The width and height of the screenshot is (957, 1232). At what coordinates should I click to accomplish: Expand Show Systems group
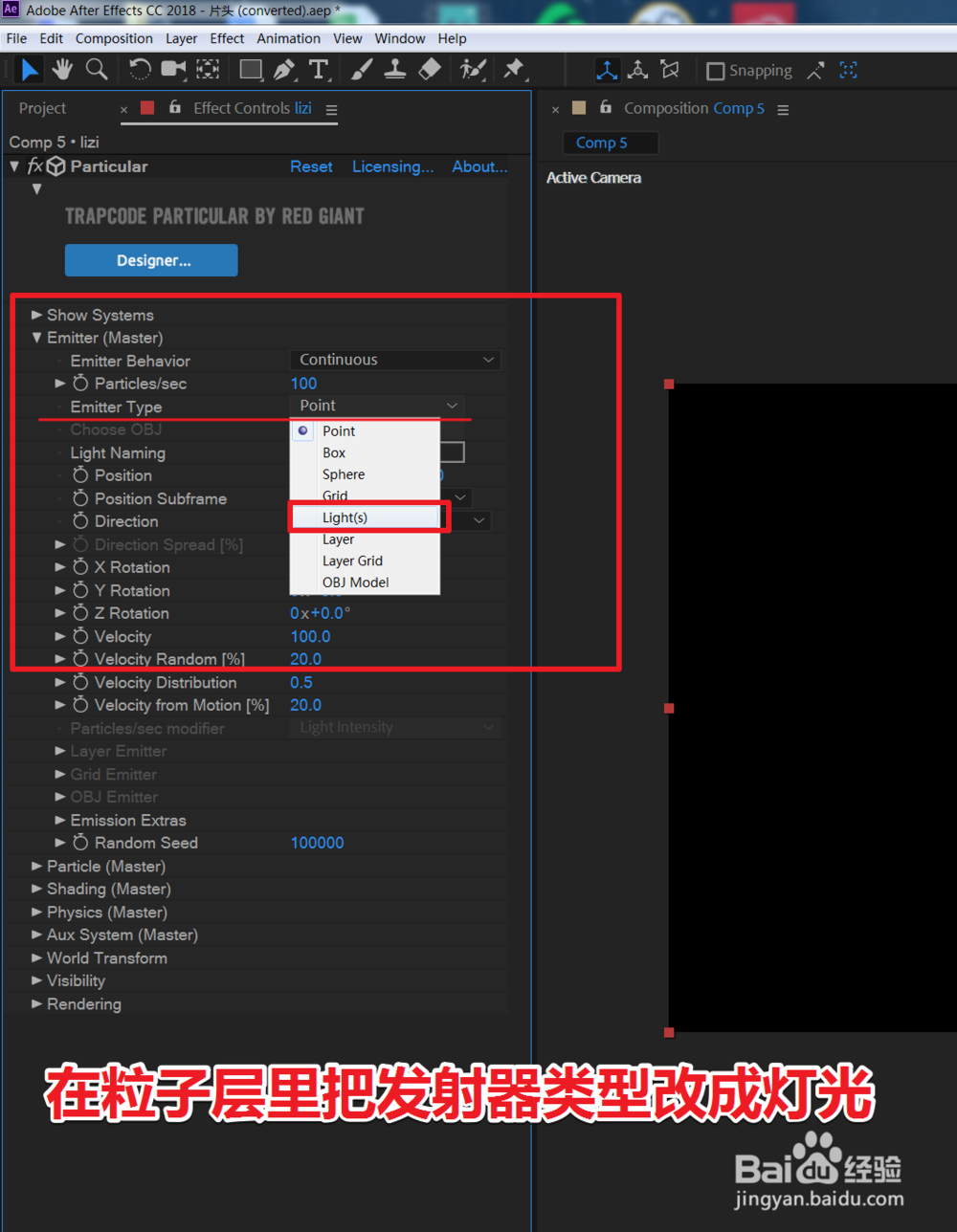[37, 315]
